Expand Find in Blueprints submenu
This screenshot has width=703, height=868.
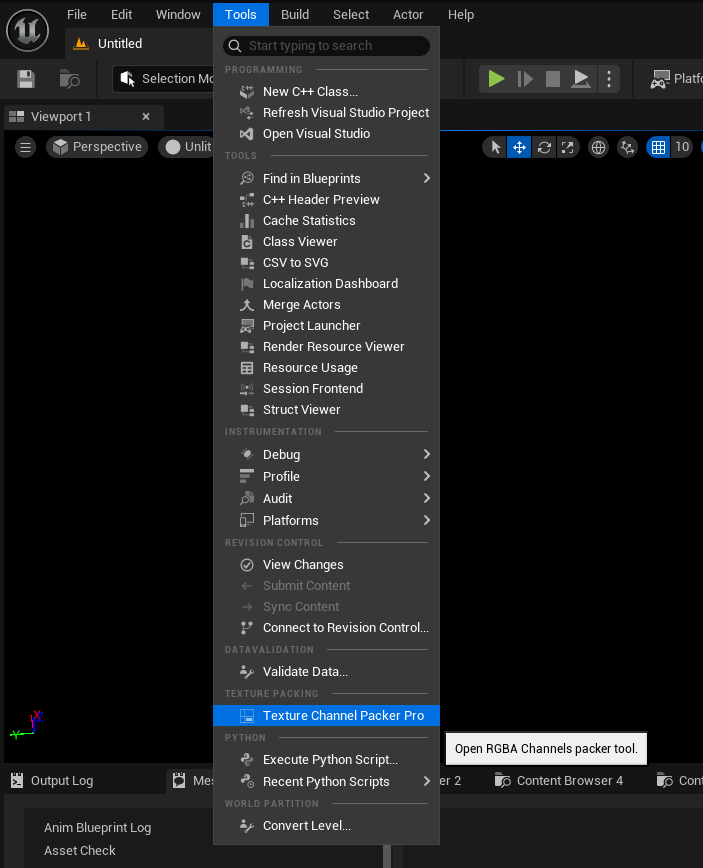[x=327, y=179]
